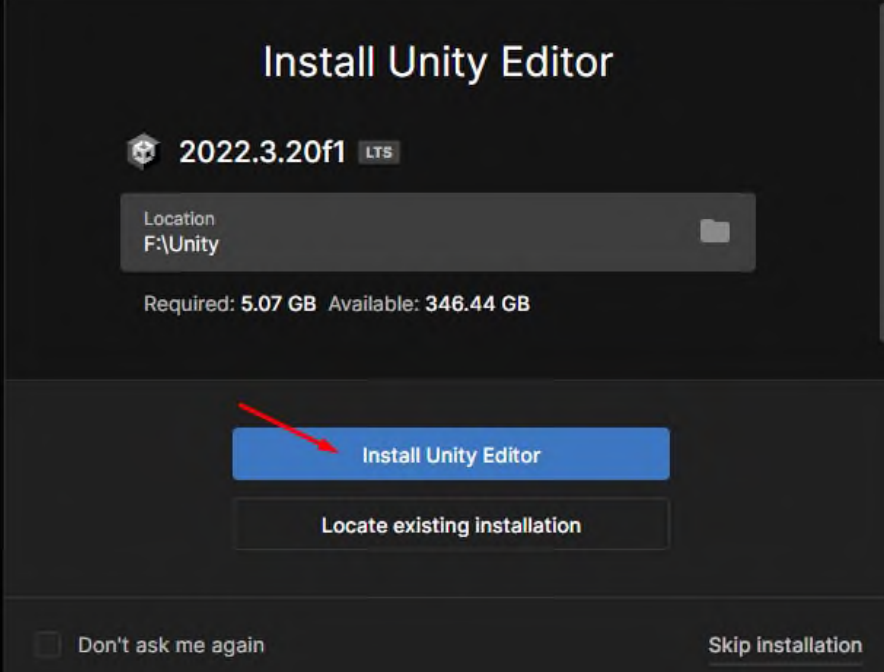Click the red arrow annotation tip
Image resolution: width=884 pixels, height=672 pixels.
tap(336, 450)
